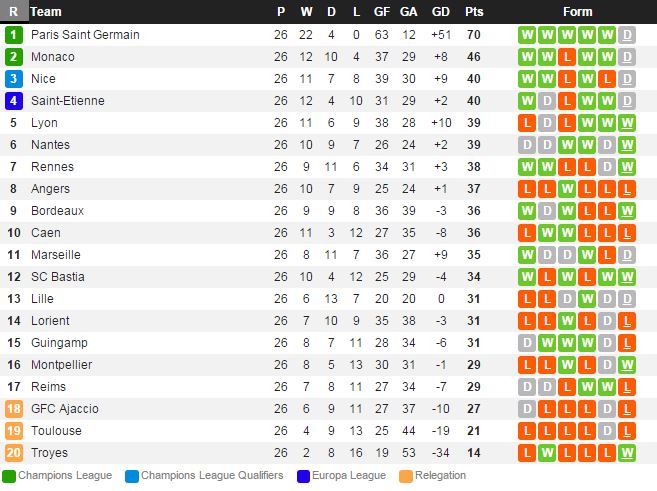Click Paris Saint Germain's rank 1 badge

pos(13,35)
